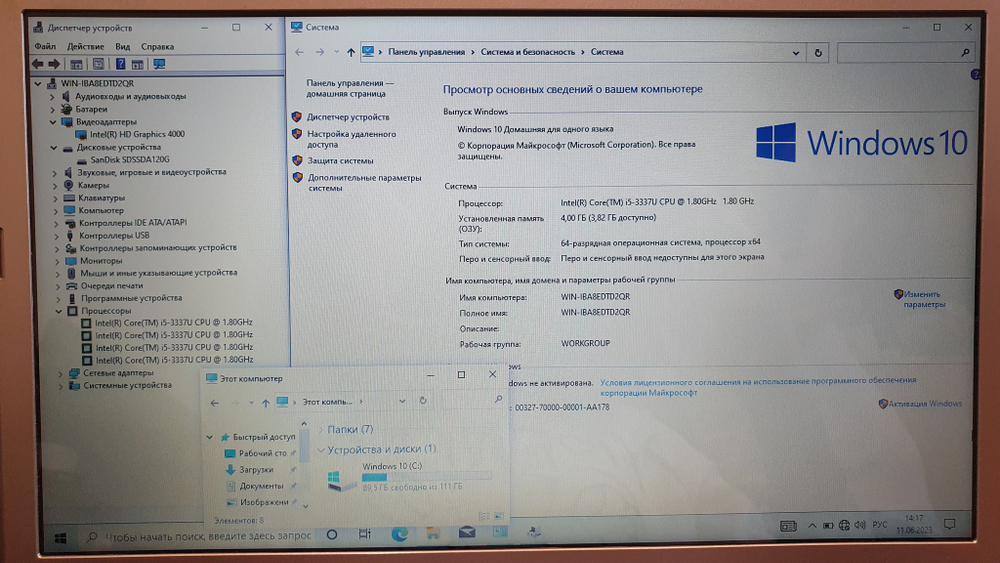Click scan hardware monitor icon in Device Manager toolbar
1000x563 pixels.
point(159,64)
